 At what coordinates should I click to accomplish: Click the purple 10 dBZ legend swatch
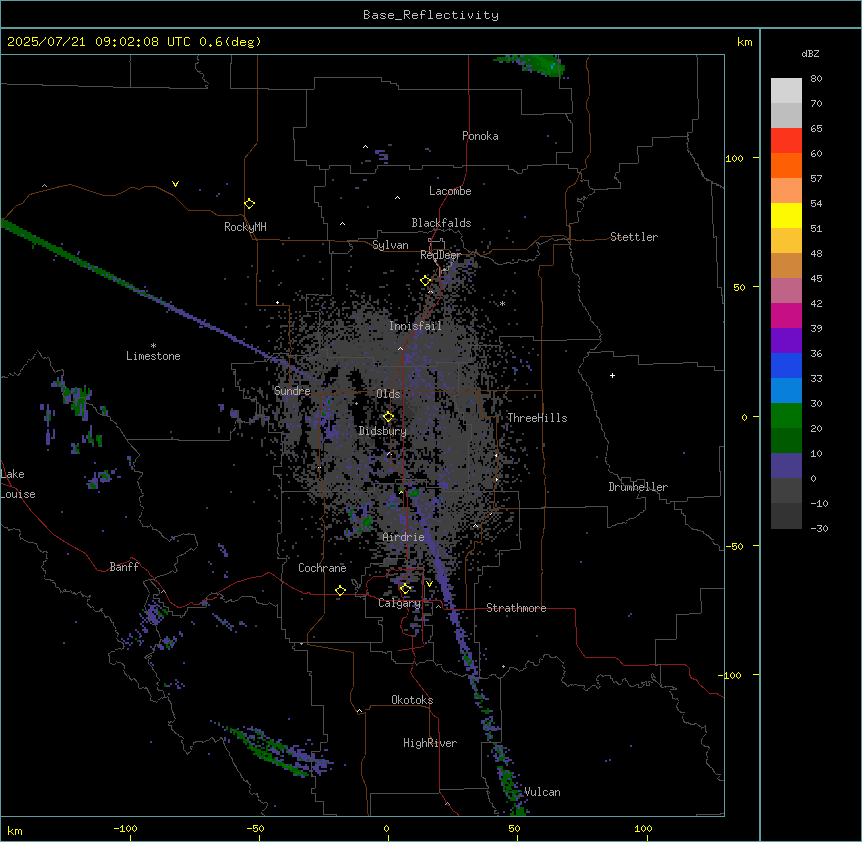tap(786, 466)
